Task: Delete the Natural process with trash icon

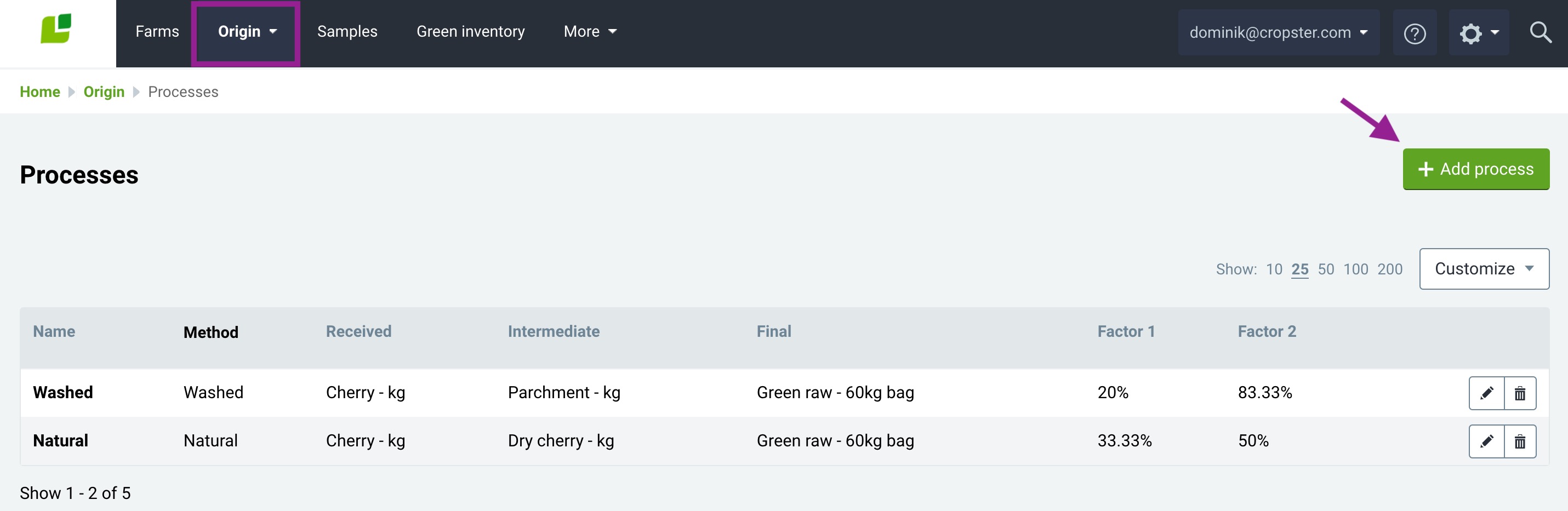Action: pos(1520,441)
